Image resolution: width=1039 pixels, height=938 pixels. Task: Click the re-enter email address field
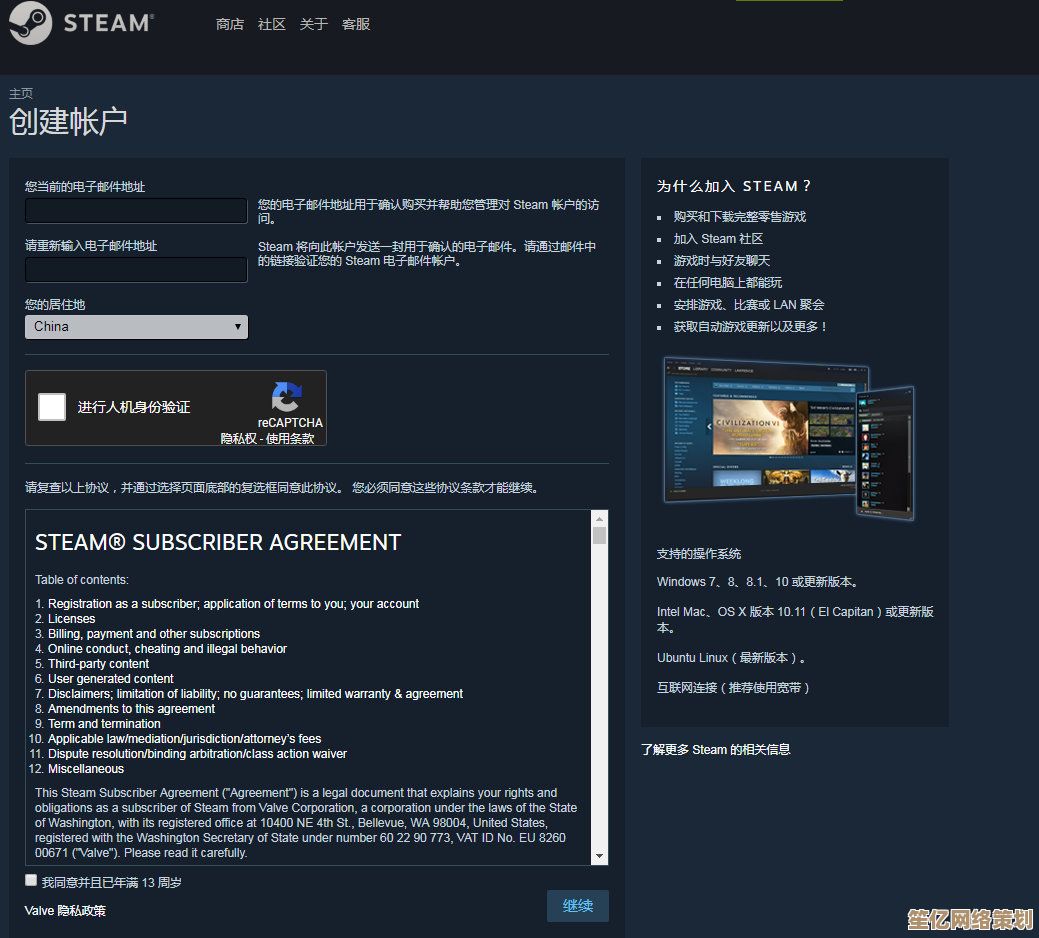pyautogui.click(x=136, y=270)
